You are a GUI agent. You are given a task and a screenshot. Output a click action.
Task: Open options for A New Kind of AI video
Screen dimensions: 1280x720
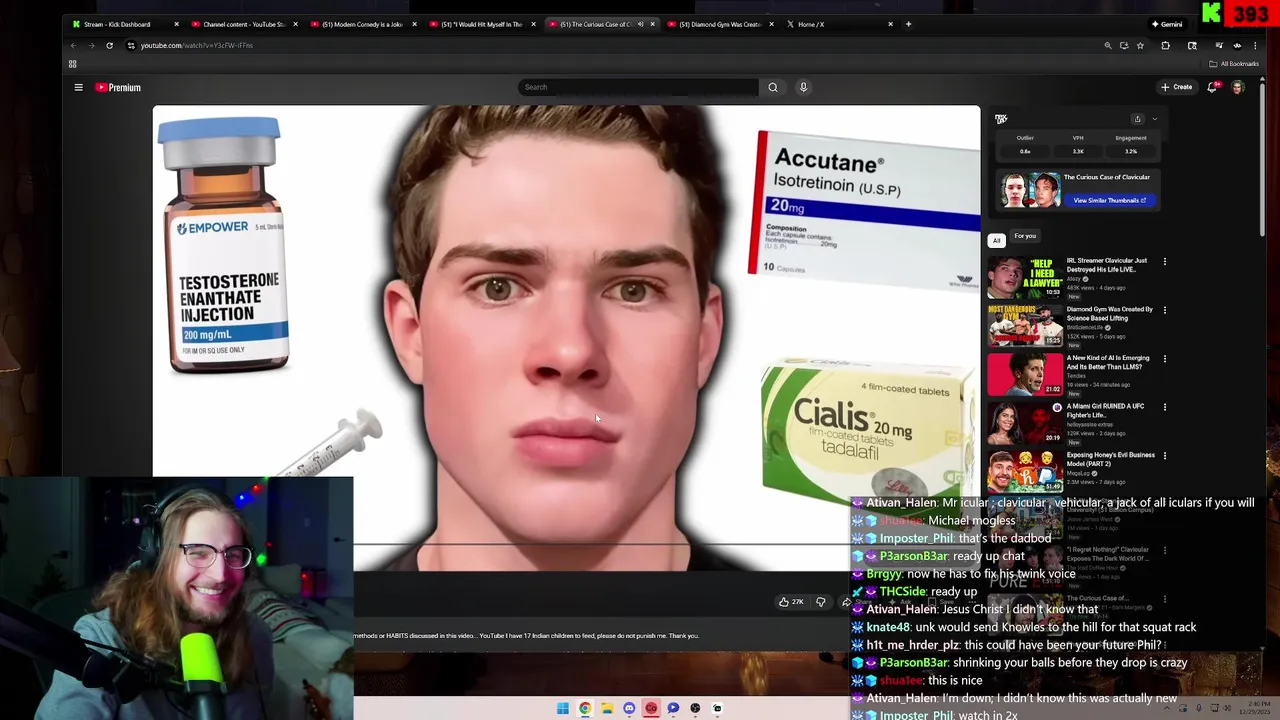coord(1164,358)
